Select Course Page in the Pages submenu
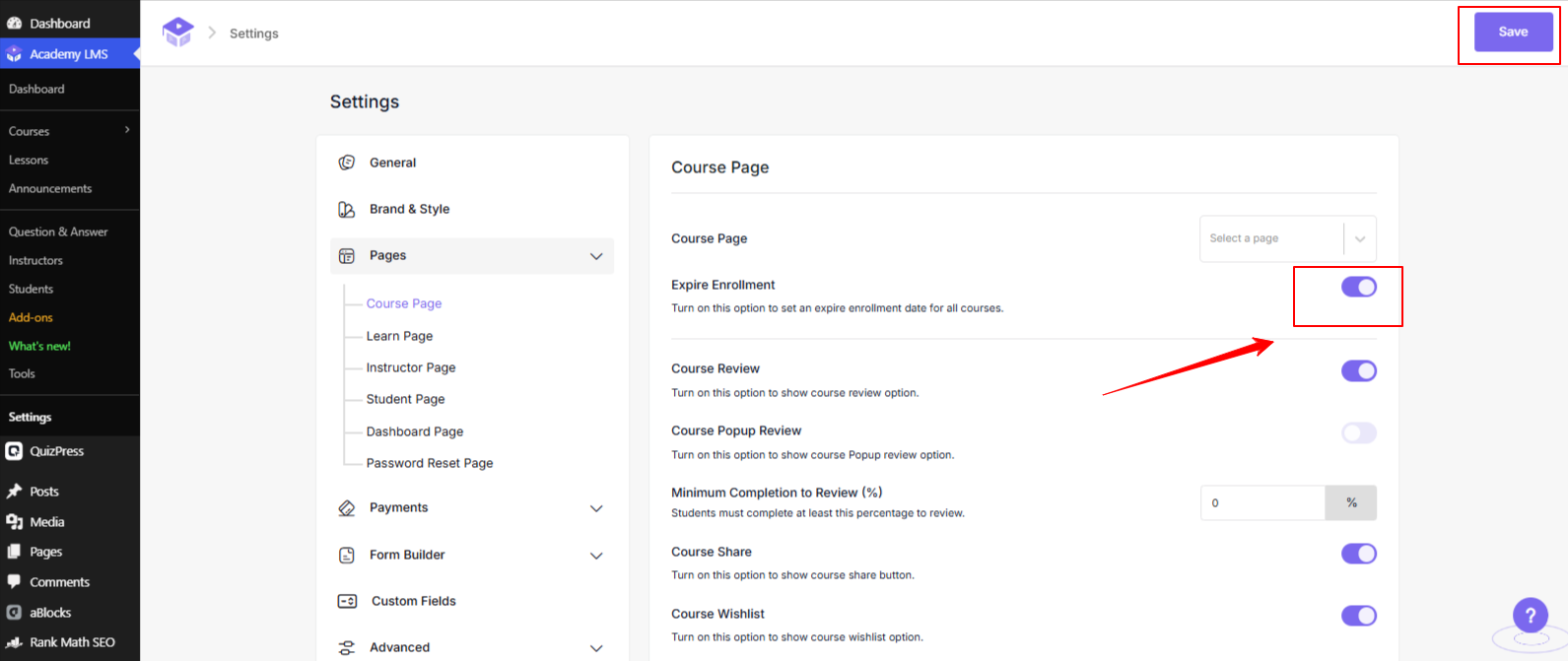1568x661 pixels. [404, 303]
